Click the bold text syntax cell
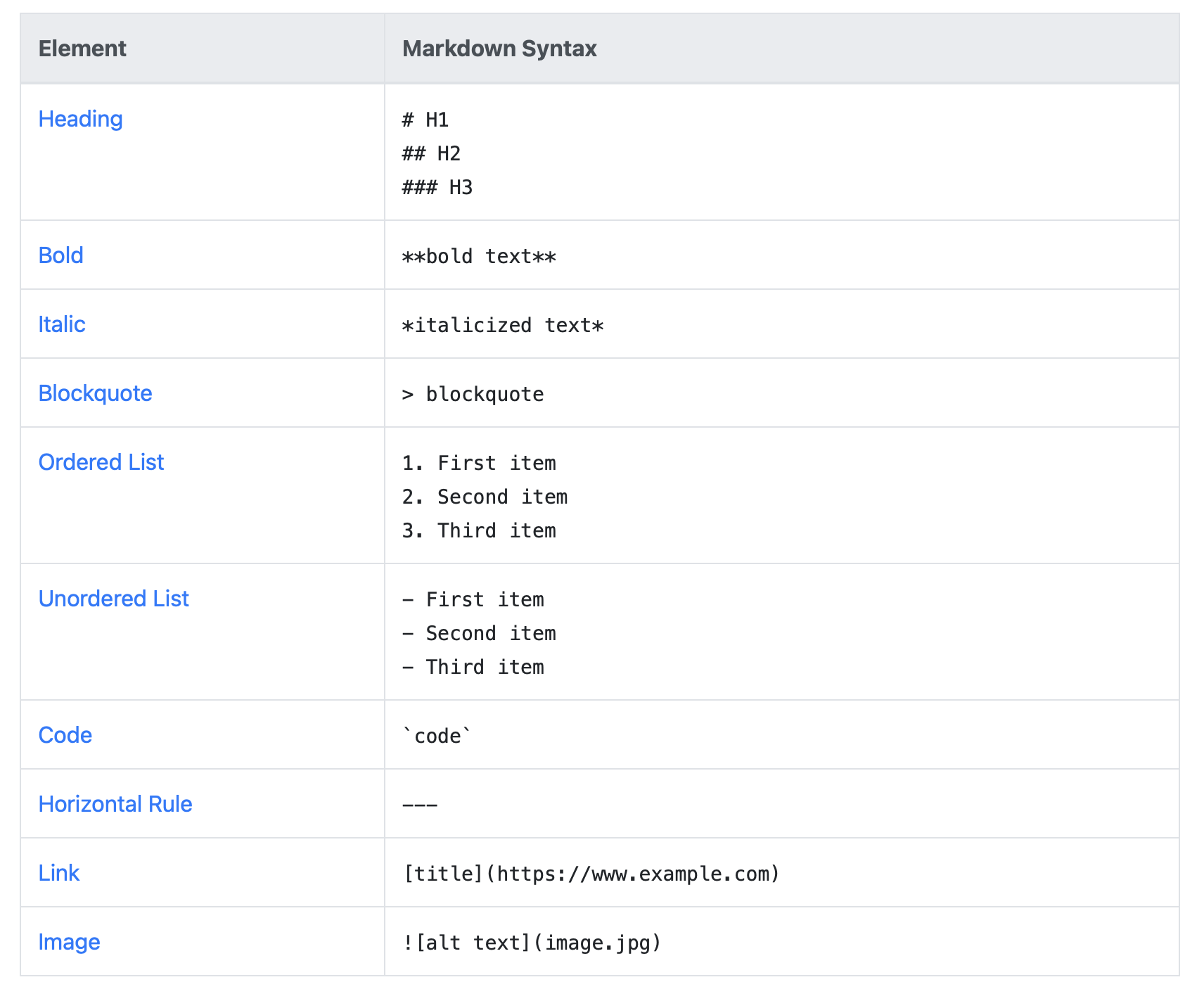The height and width of the screenshot is (982, 1204). click(478, 256)
